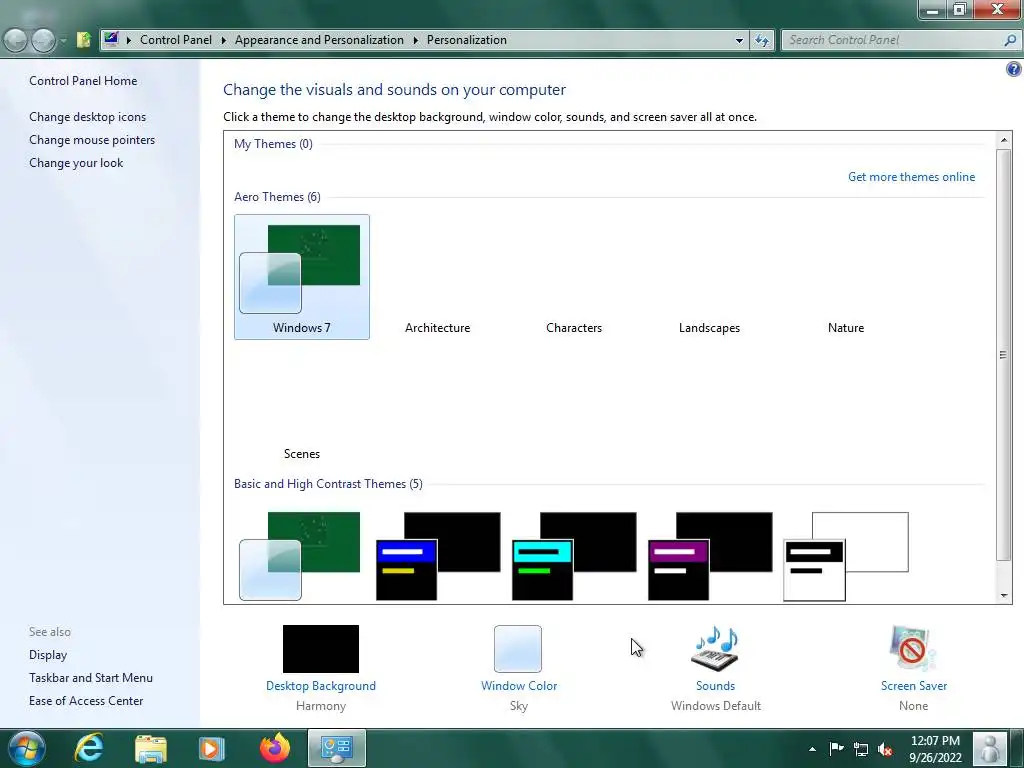Image resolution: width=1024 pixels, height=768 pixels.
Task: Open Change your look link
Action: pyautogui.click(x=76, y=163)
